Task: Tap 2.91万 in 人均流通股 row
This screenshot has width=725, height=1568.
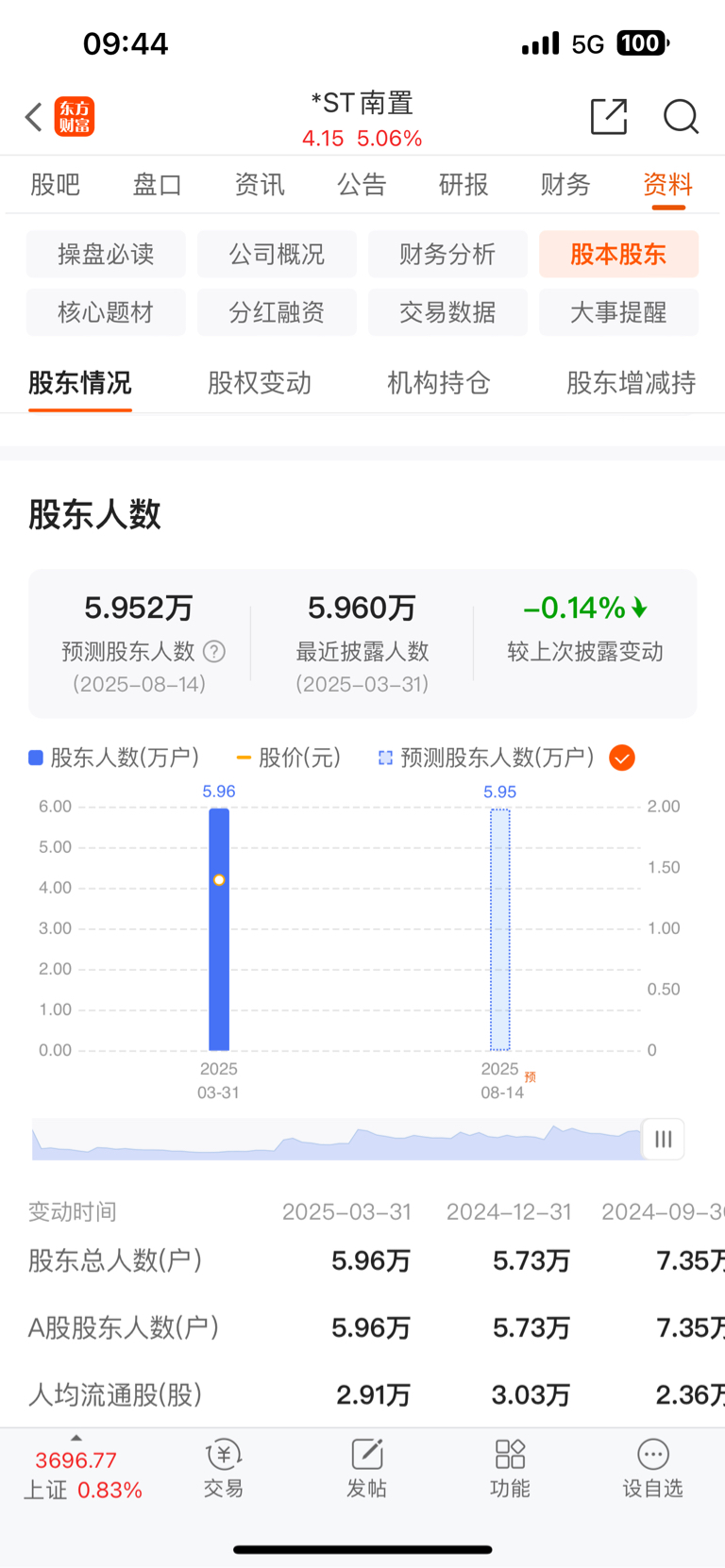Action: [374, 1394]
